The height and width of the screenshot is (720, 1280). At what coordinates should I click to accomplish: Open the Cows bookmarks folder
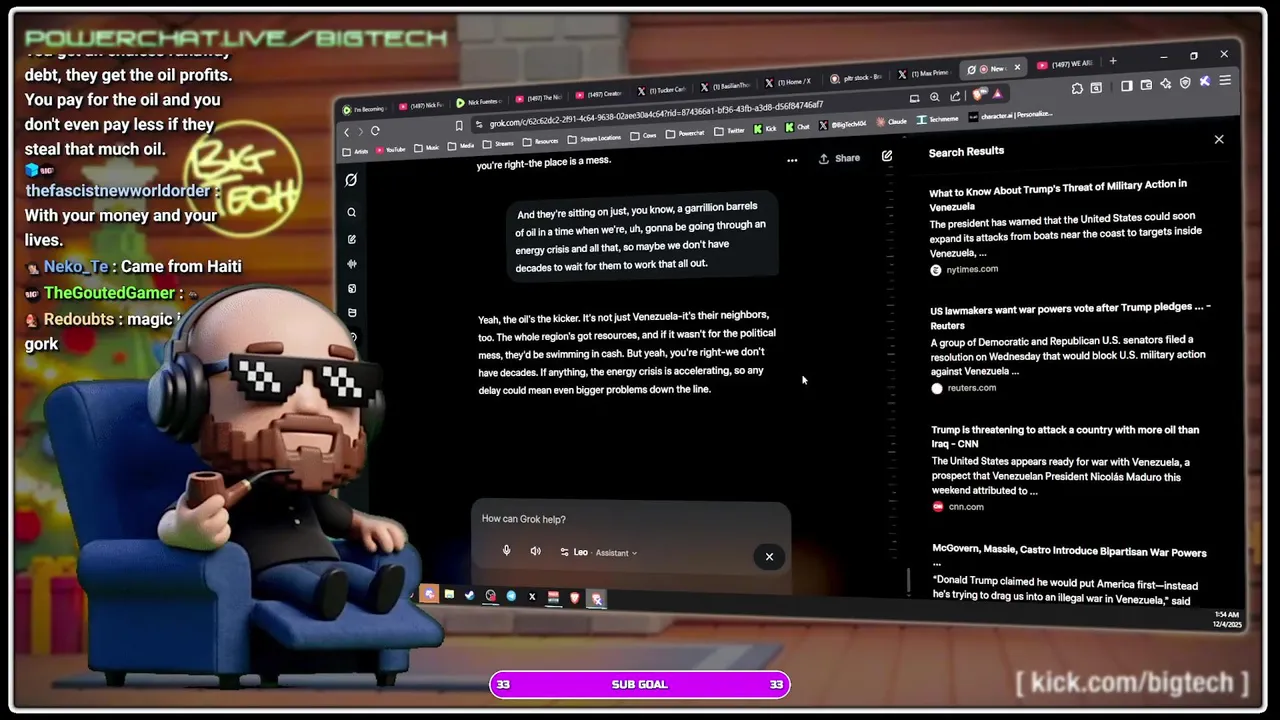pyautogui.click(x=643, y=135)
